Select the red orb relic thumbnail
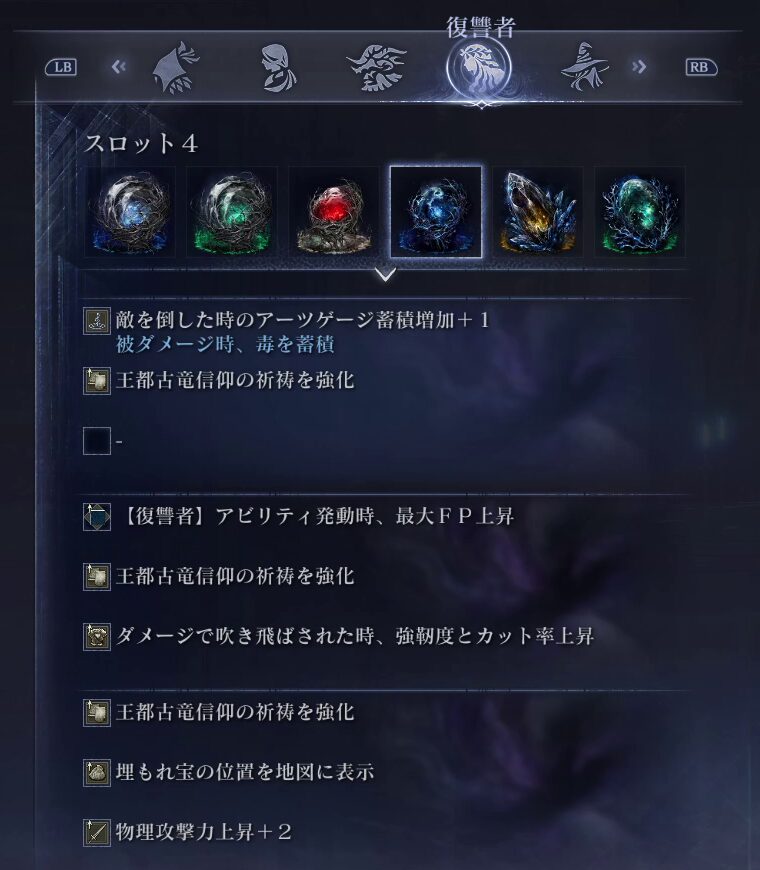 pyautogui.click(x=334, y=212)
